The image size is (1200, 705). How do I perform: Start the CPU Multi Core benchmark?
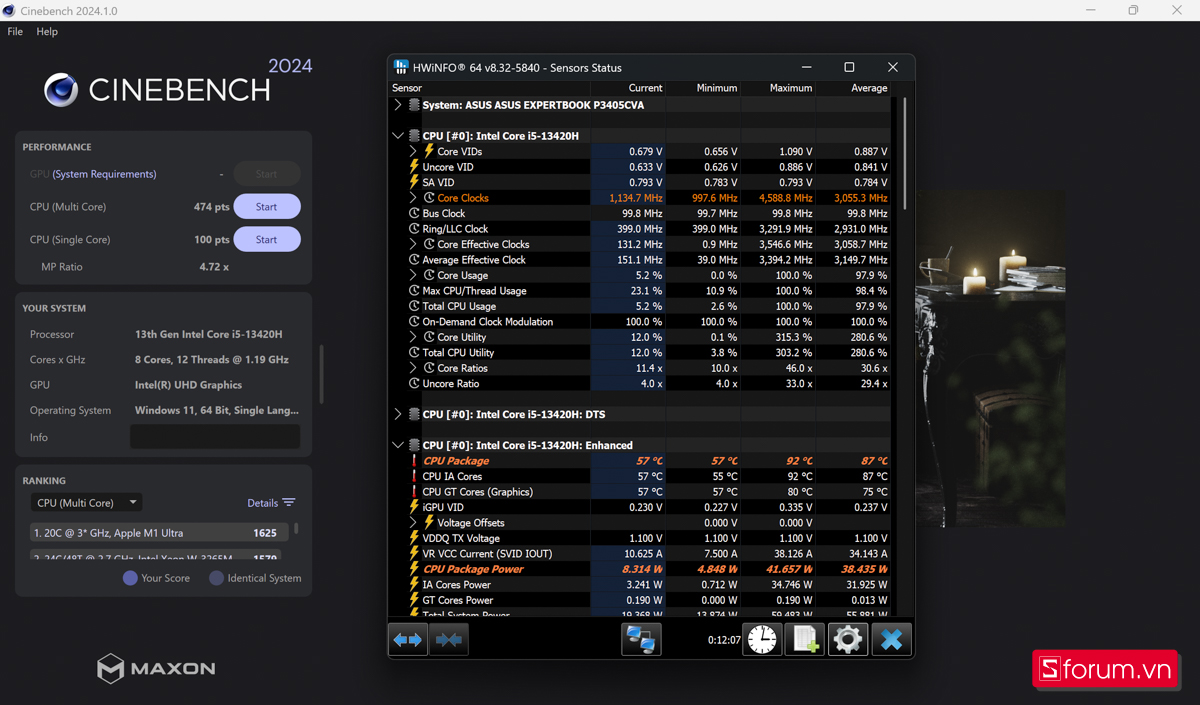(266, 206)
